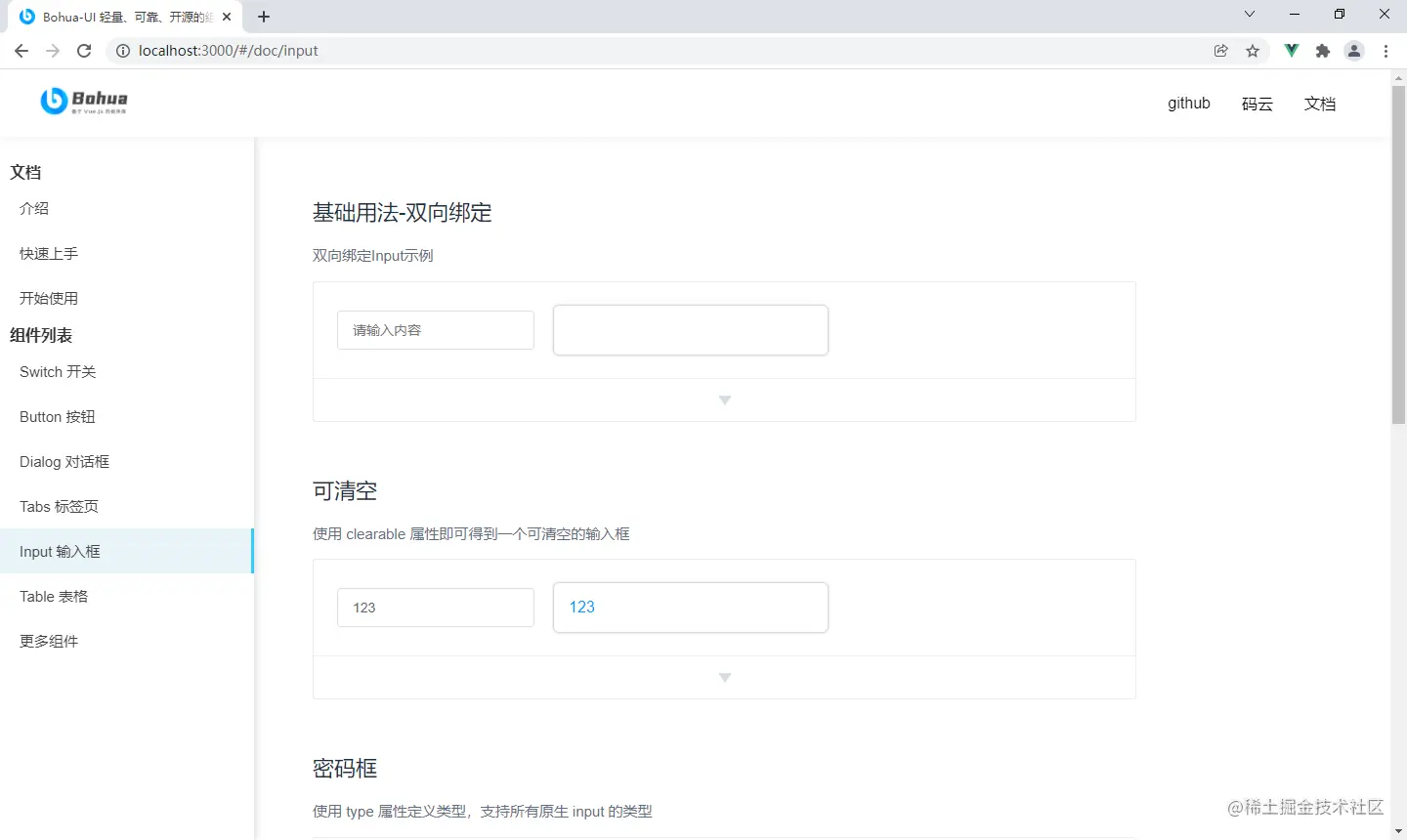
Task: Expand code for 可清空 demo
Action: click(x=724, y=678)
